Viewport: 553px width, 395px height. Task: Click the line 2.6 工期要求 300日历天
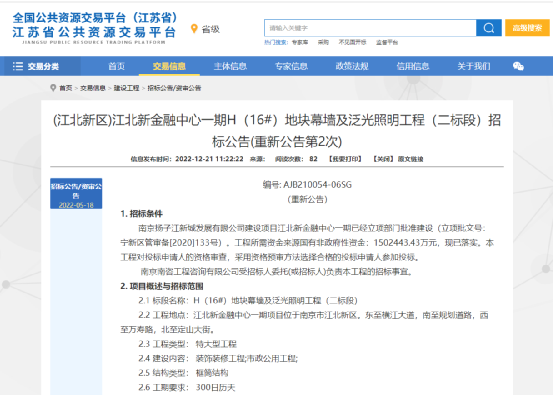pos(187,387)
